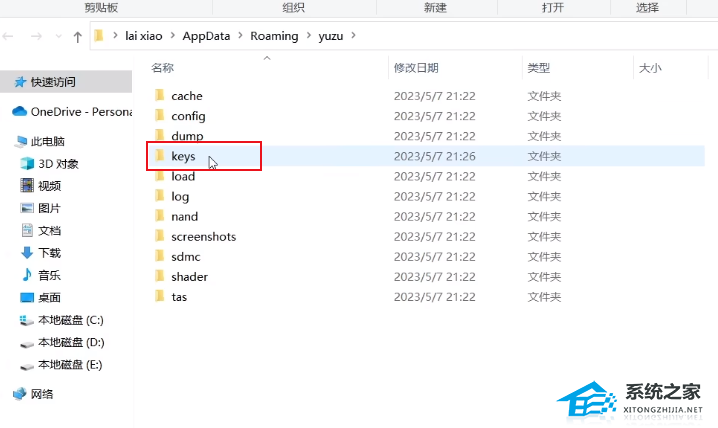Click the shader folder name
The height and width of the screenshot is (428, 718).
click(x=190, y=277)
